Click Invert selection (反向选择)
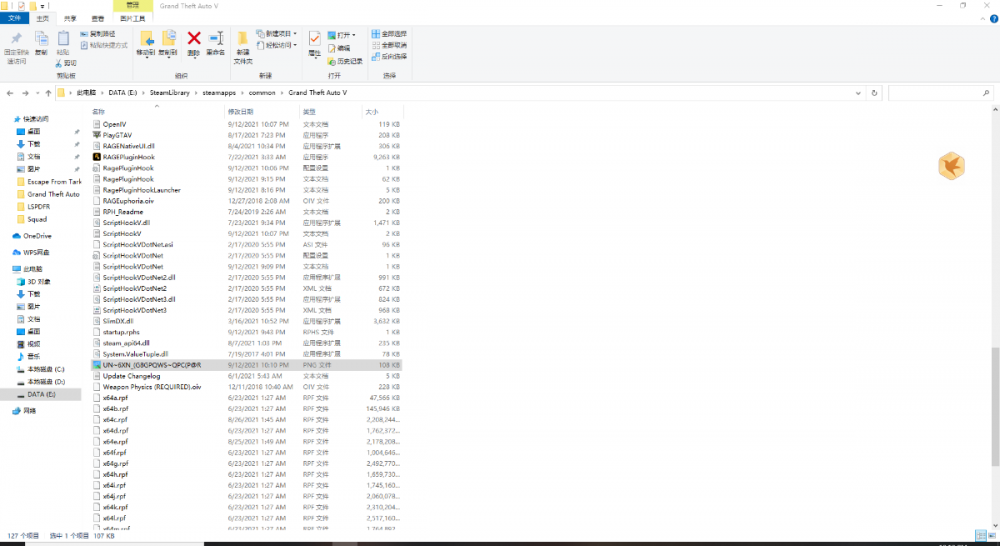This screenshot has height=546, width=1000. pyautogui.click(x=389, y=56)
